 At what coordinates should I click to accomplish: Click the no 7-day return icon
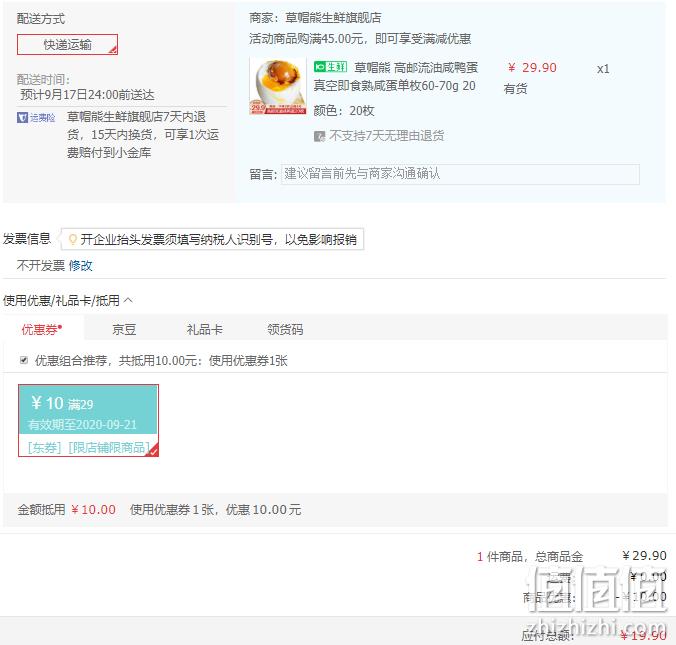point(319,137)
